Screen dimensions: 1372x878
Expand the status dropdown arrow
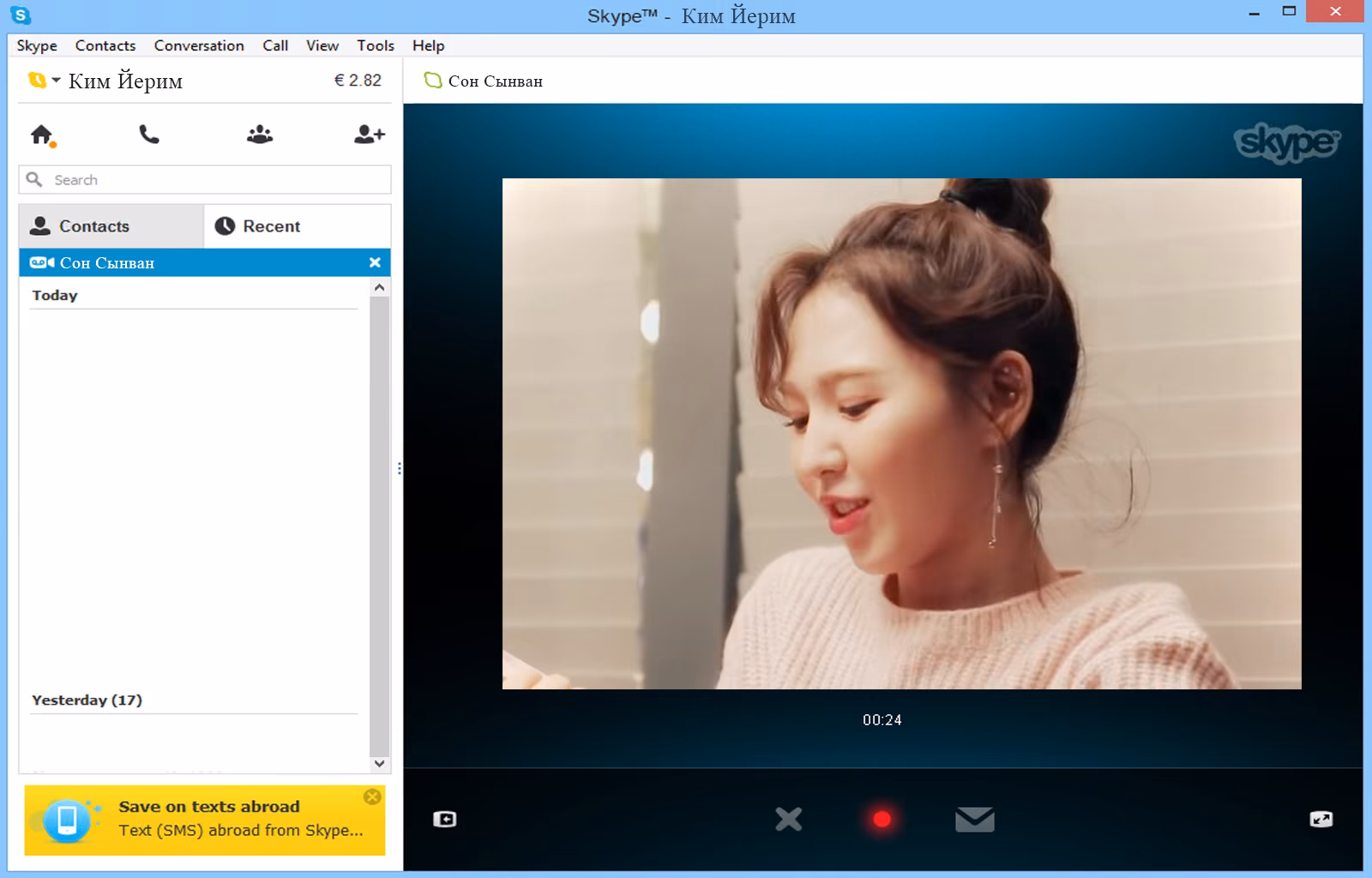57,80
